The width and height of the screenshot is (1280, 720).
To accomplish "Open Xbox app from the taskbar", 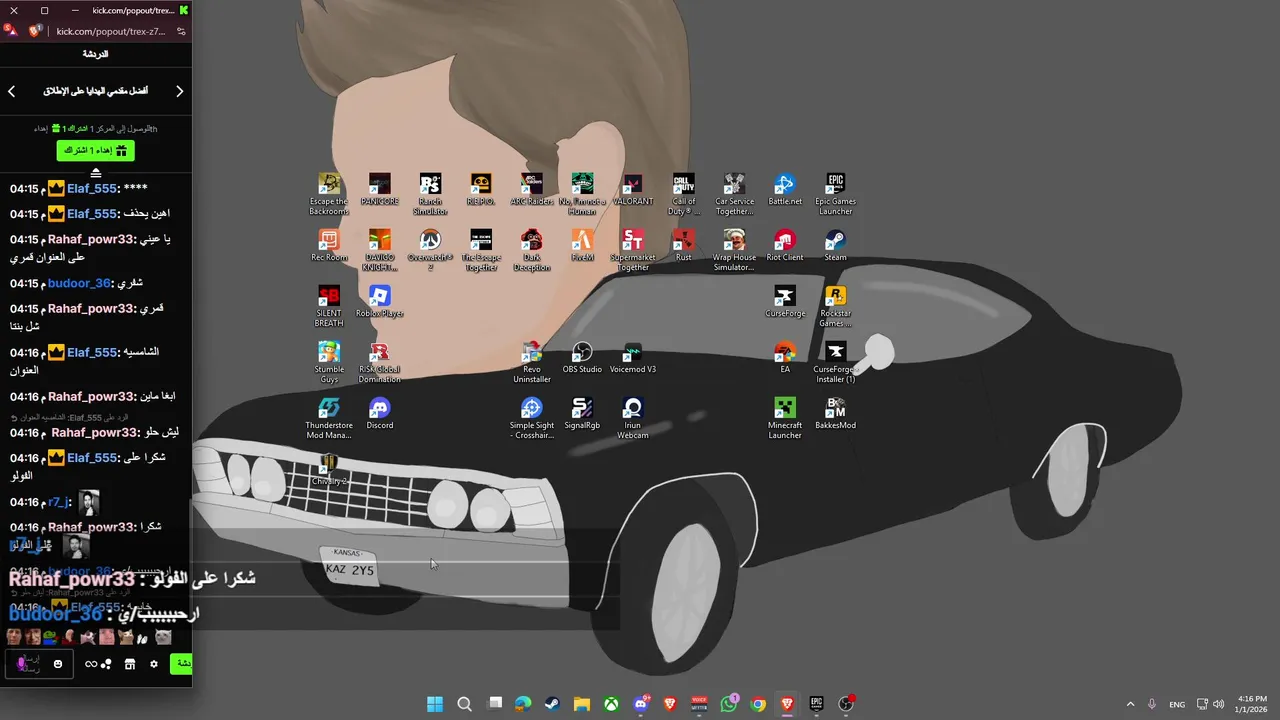I will (x=611, y=704).
